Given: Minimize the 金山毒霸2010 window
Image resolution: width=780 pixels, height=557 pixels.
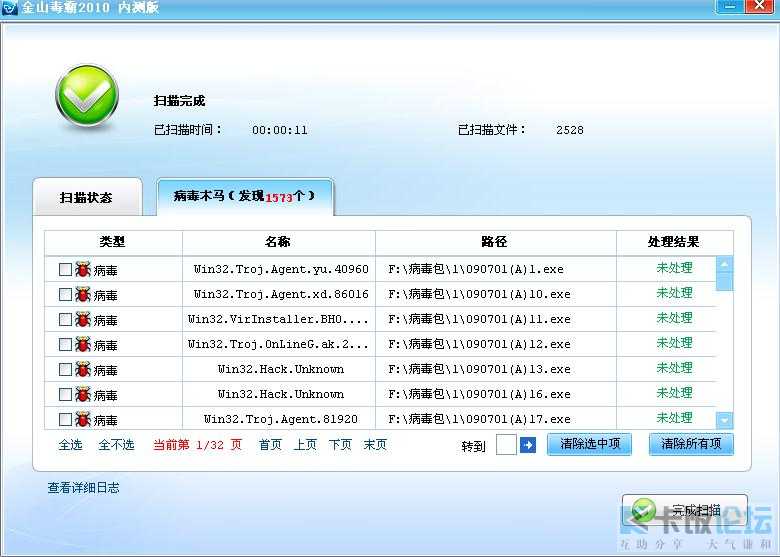Looking at the screenshot, I should point(730,6).
